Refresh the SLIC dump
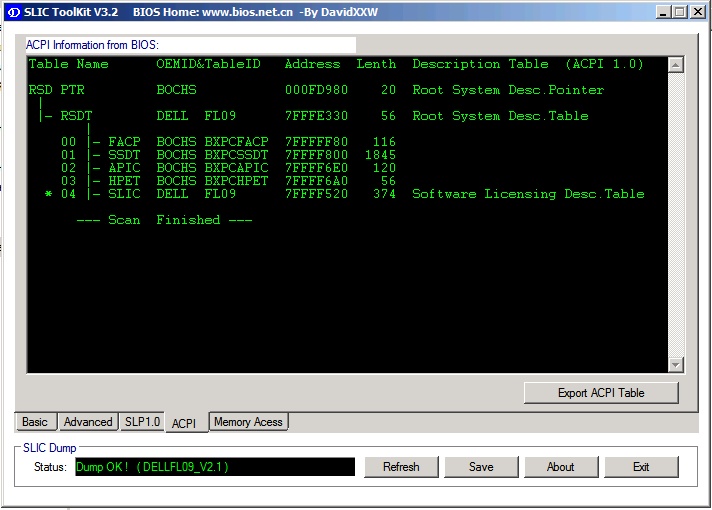712x510 pixels. 401,467
